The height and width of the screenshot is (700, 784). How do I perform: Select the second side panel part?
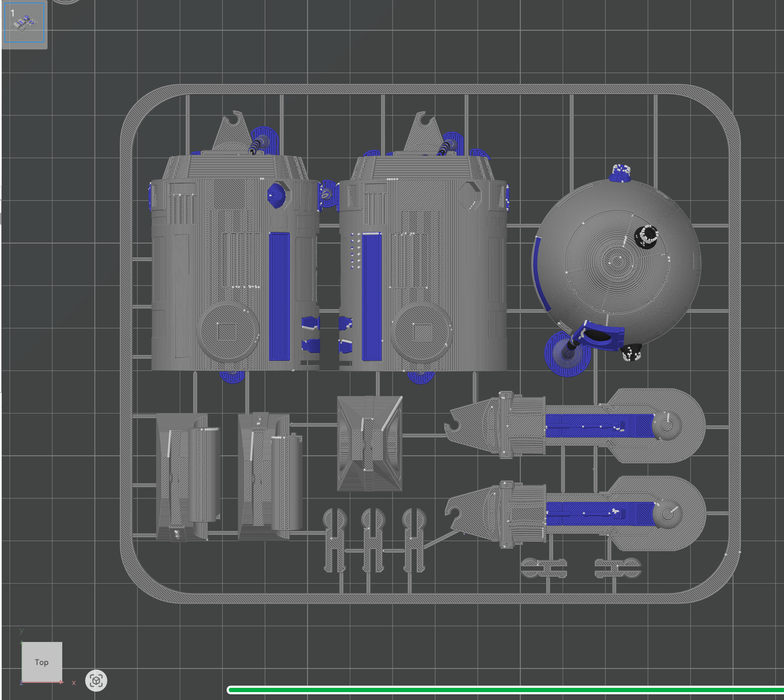266,477
